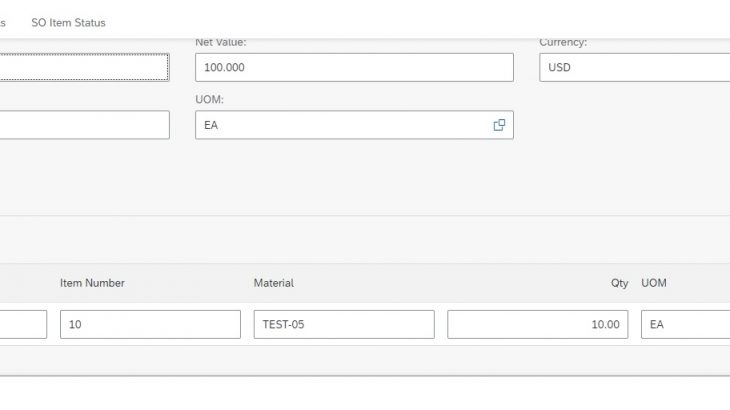Click the UOM: form label
730x410 pixels.
point(210,100)
